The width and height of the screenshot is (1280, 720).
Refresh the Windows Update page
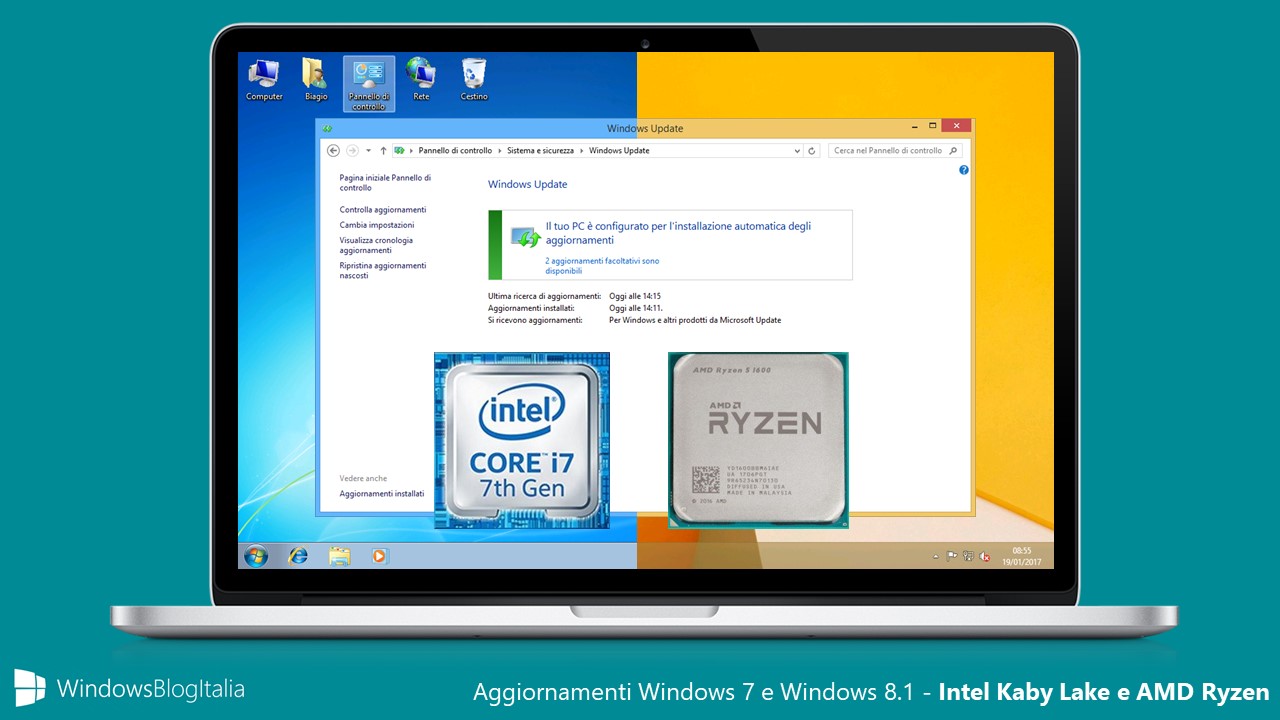pos(812,151)
